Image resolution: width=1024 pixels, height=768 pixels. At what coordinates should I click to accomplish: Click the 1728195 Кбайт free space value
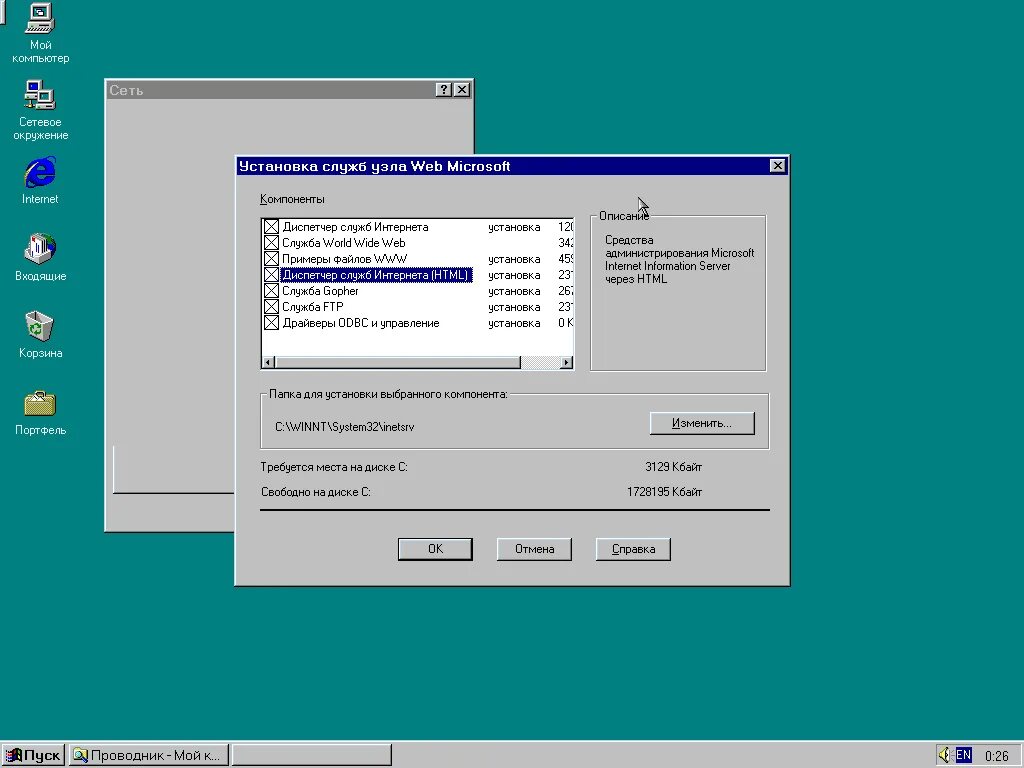664,492
